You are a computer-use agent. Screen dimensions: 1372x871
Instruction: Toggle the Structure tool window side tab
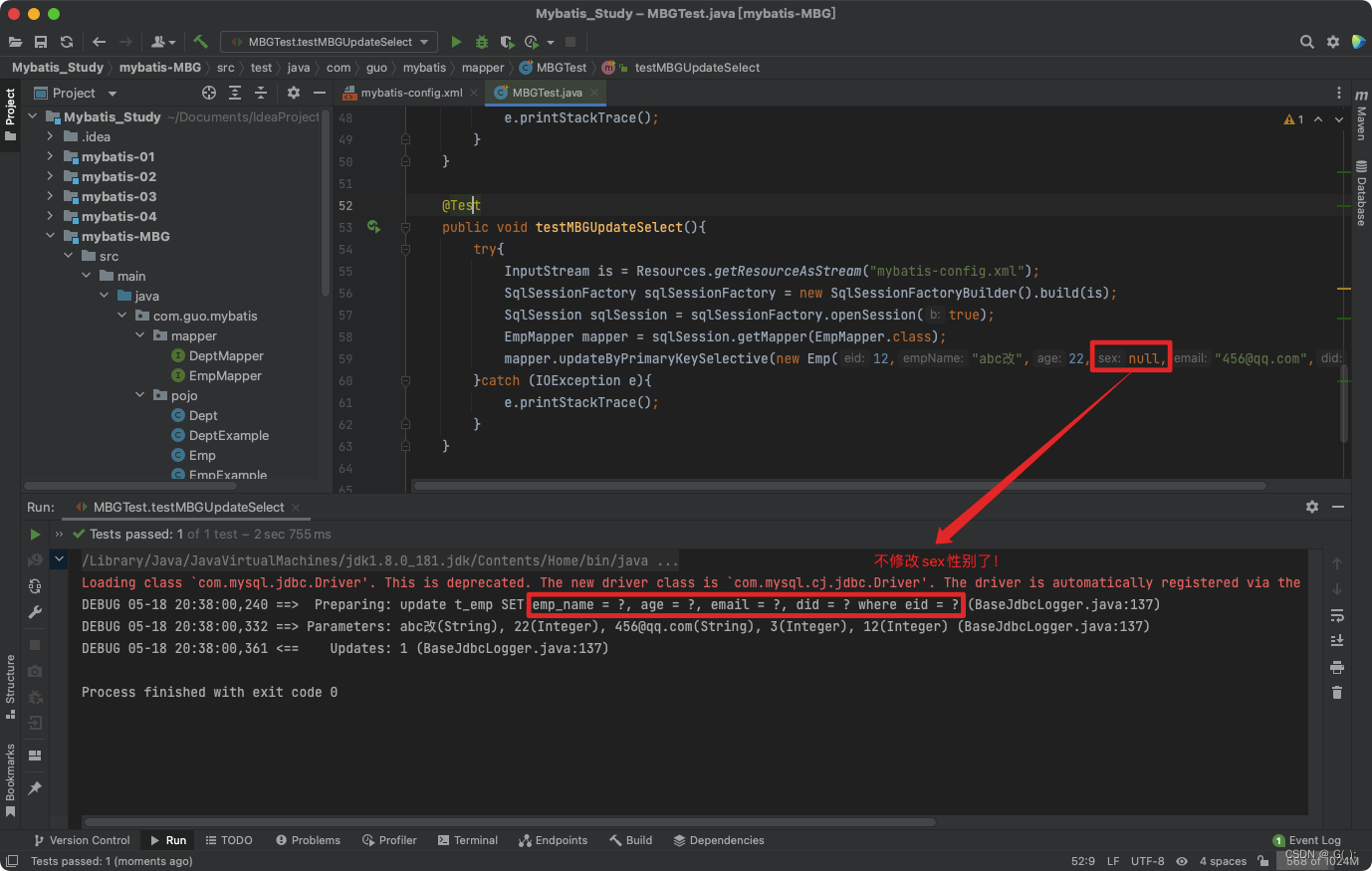pyautogui.click(x=10, y=687)
